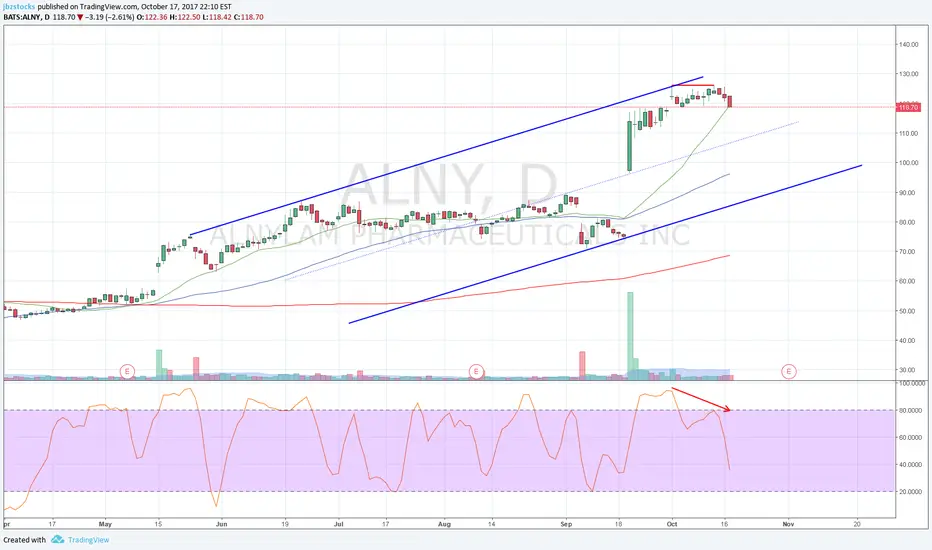Click the H:122.50 high value
This screenshot has height=550, width=932.
(185, 17)
